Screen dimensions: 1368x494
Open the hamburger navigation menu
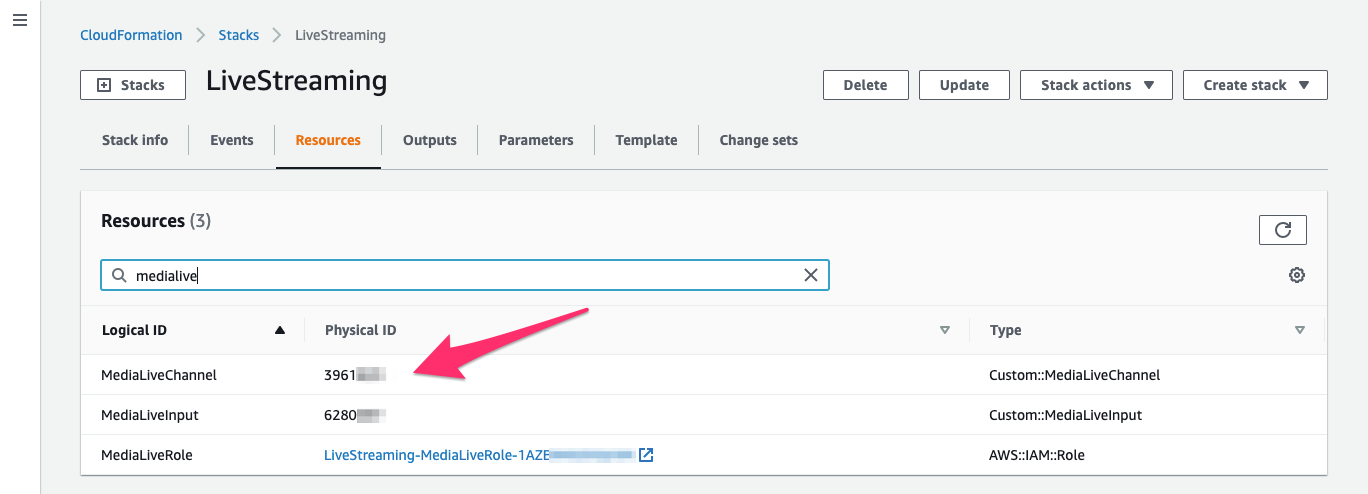[x=20, y=21]
